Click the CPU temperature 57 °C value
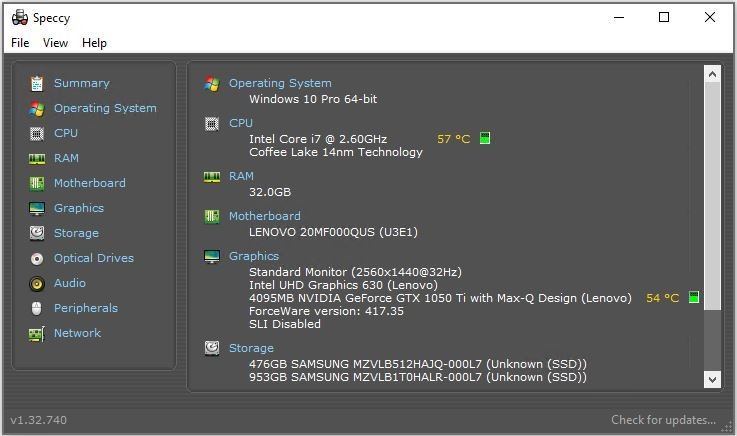This screenshot has width=737, height=436. (x=454, y=139)
